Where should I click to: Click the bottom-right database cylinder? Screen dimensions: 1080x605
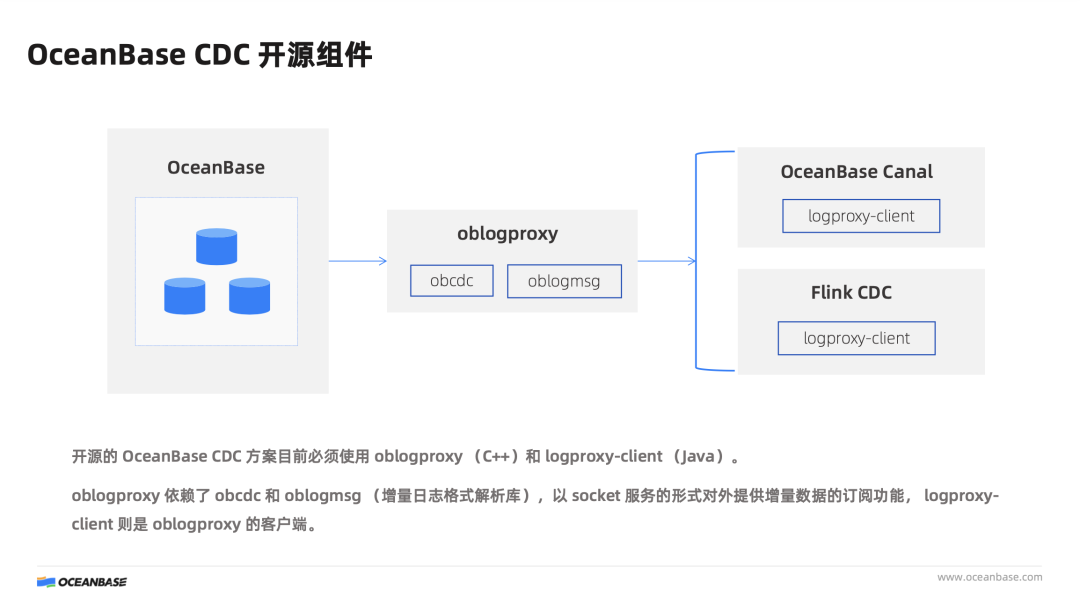click(249, 296)
